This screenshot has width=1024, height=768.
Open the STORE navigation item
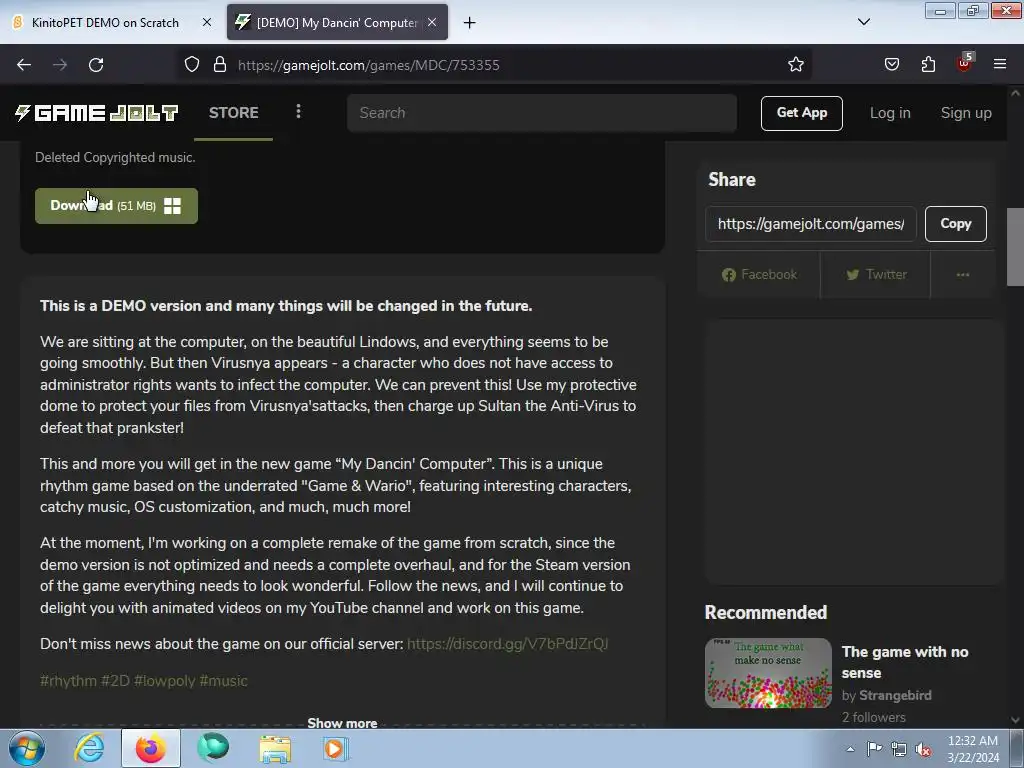pyautogui.click(x=233, y=113)
